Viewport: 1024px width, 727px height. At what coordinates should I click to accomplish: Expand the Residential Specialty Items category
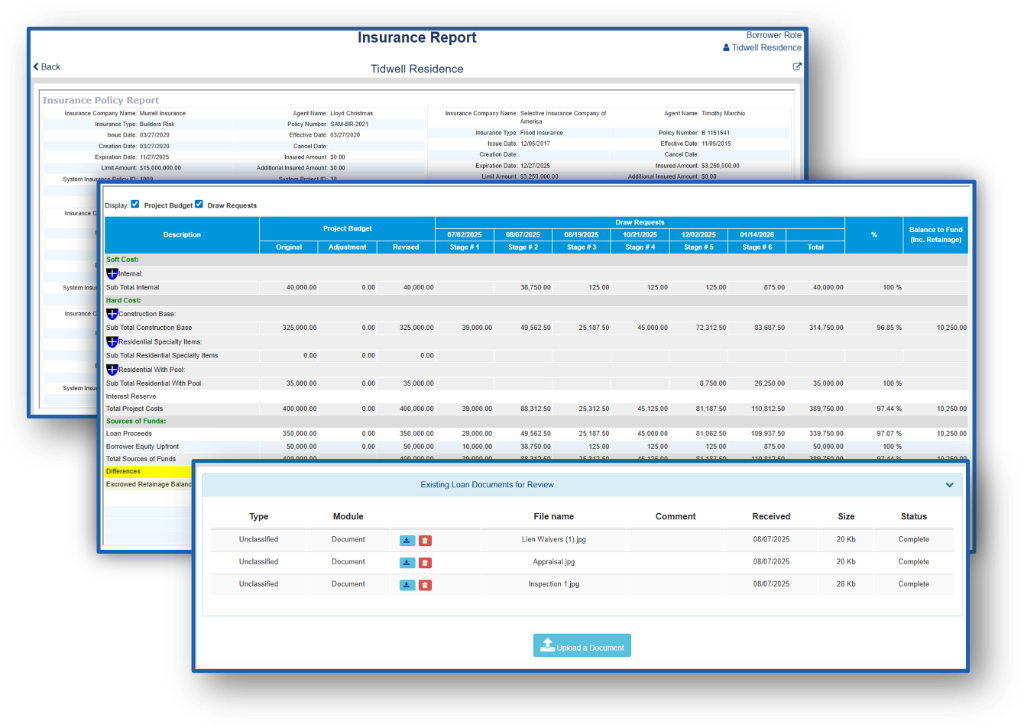[111, 341]
